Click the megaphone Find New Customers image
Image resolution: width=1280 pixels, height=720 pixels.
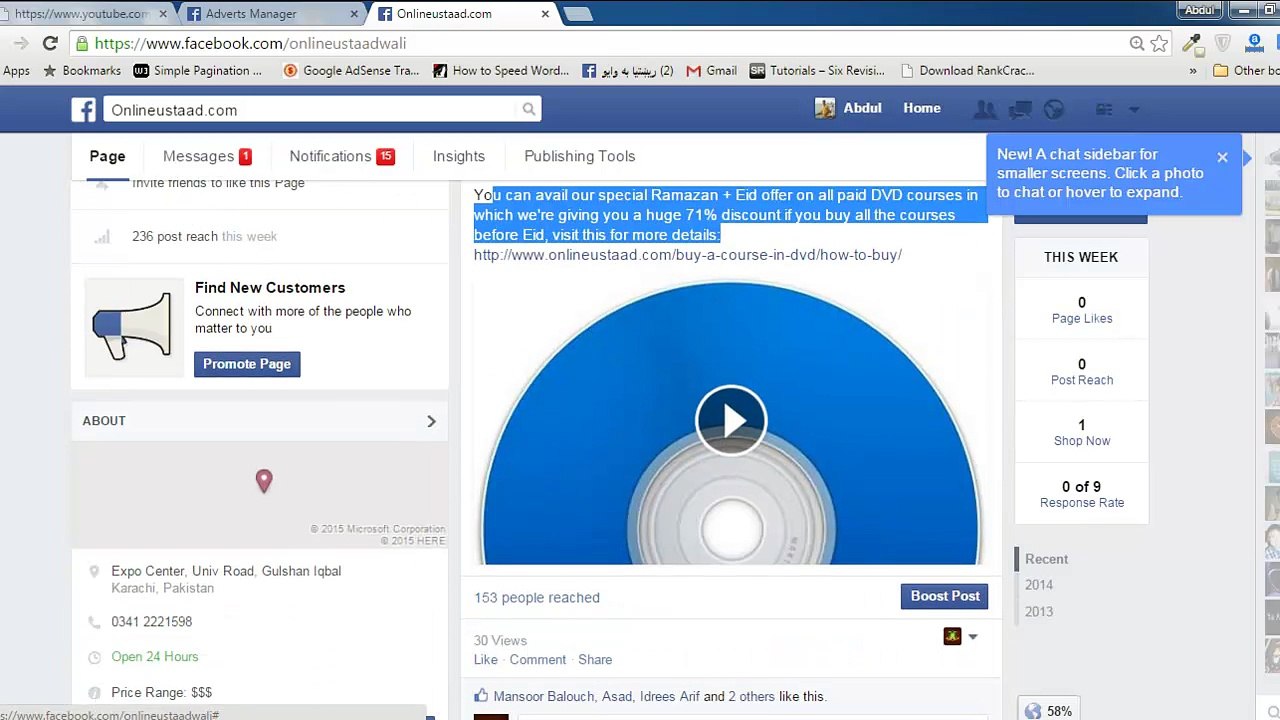tap(133, 327)
